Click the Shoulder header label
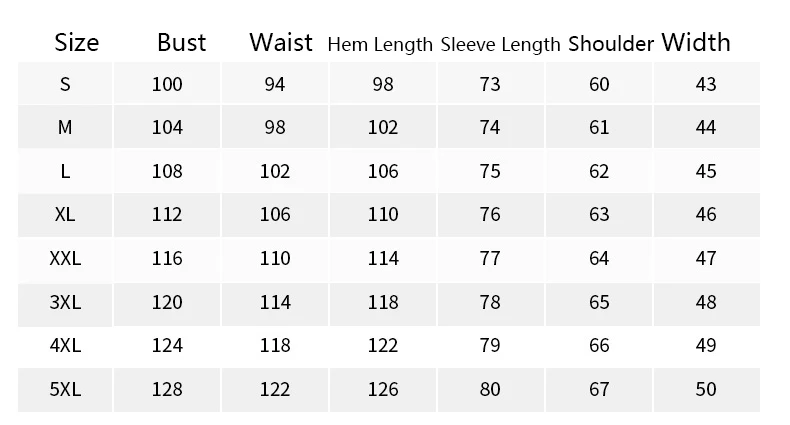Image resolution: width=790 pixels, height=425 pixels. point(611,43)
